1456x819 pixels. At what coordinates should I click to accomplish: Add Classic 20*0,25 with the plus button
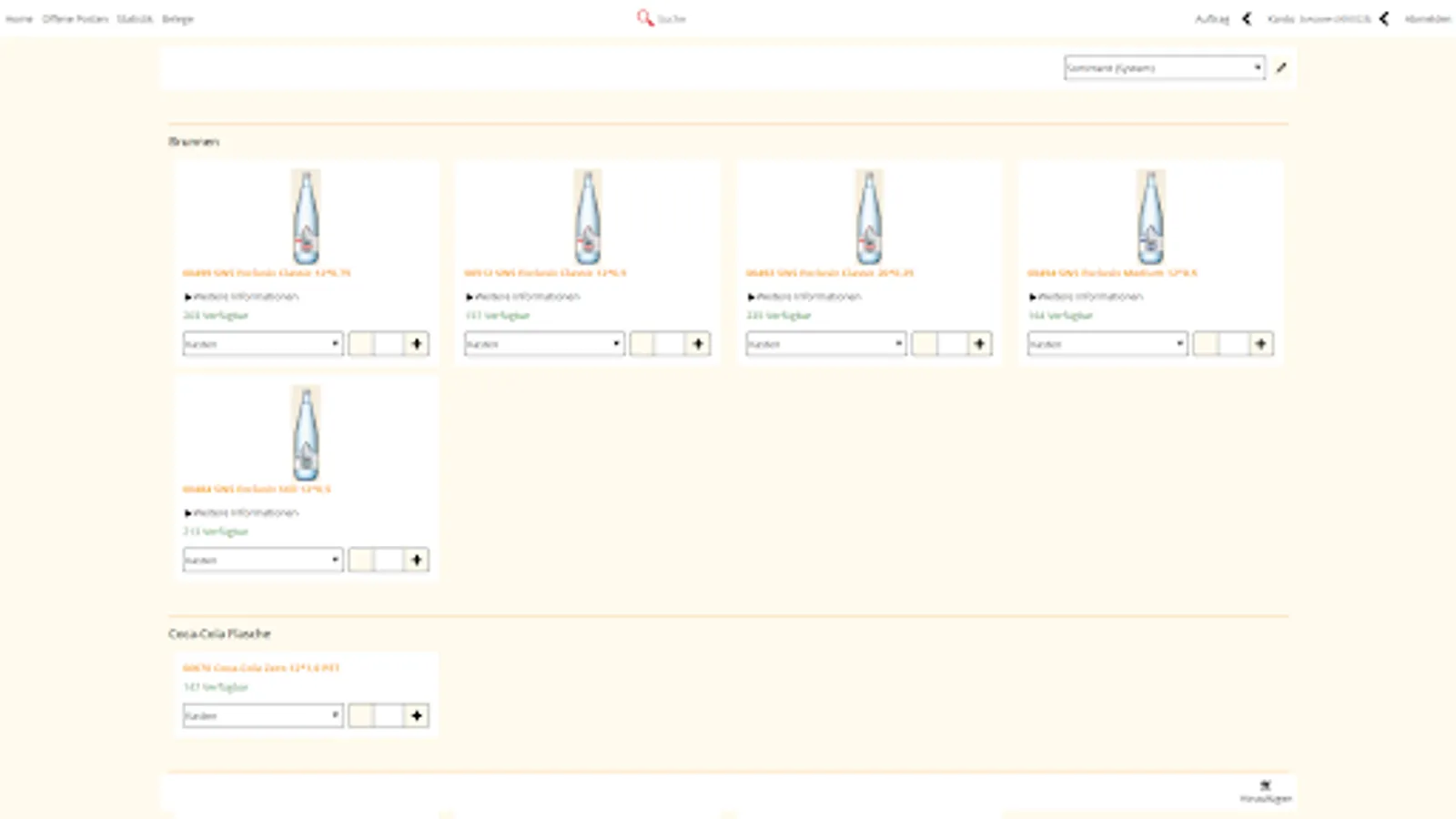[979, 344]
